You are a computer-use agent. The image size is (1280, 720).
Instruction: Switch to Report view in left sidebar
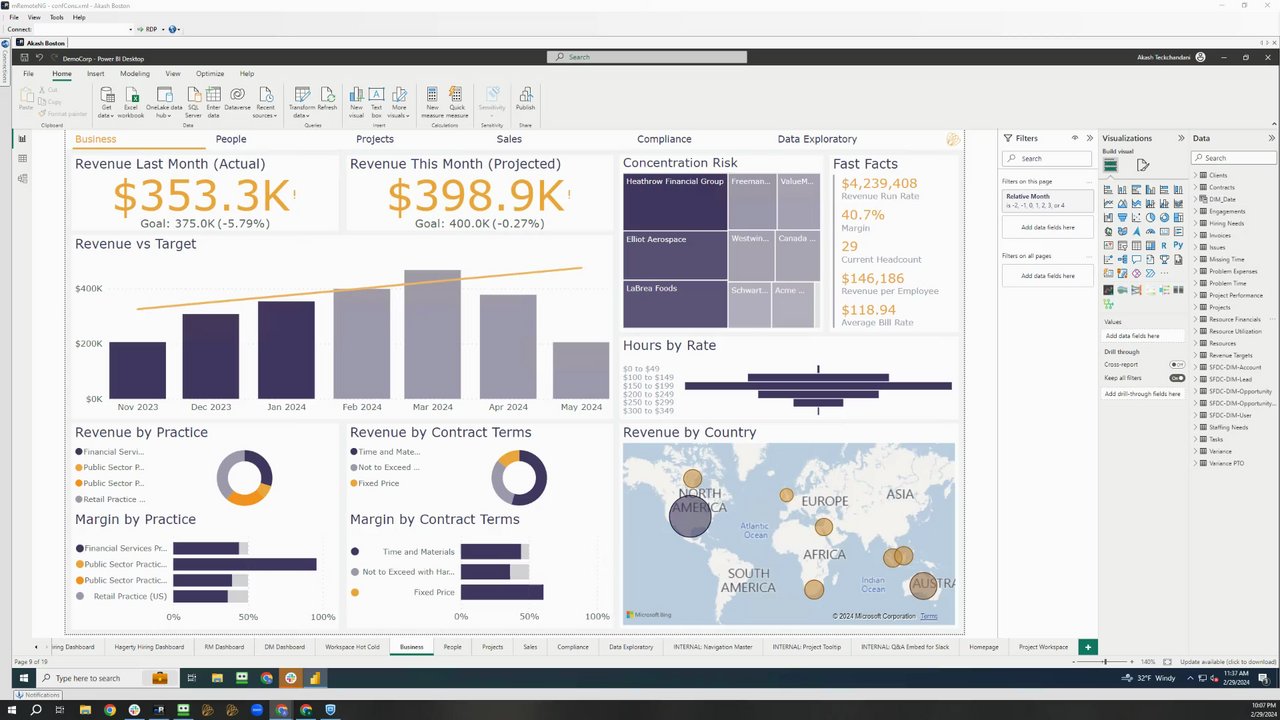click(x=22, y=139)
